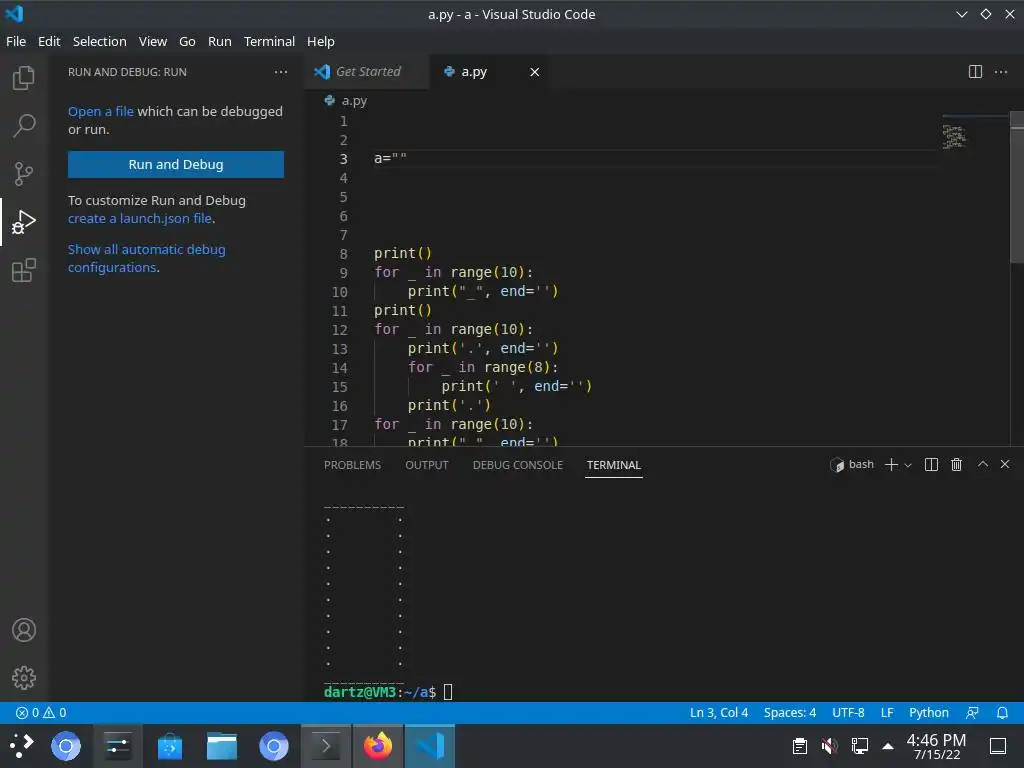
Task: Switch to the Output panel tab
Action: coord(426,465)
